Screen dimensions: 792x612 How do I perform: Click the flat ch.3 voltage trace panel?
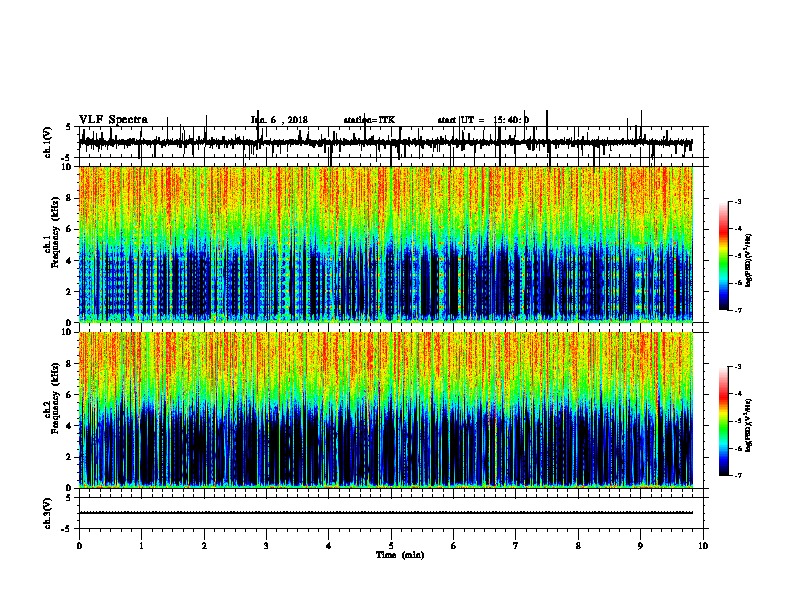click(x=391, y=513)
